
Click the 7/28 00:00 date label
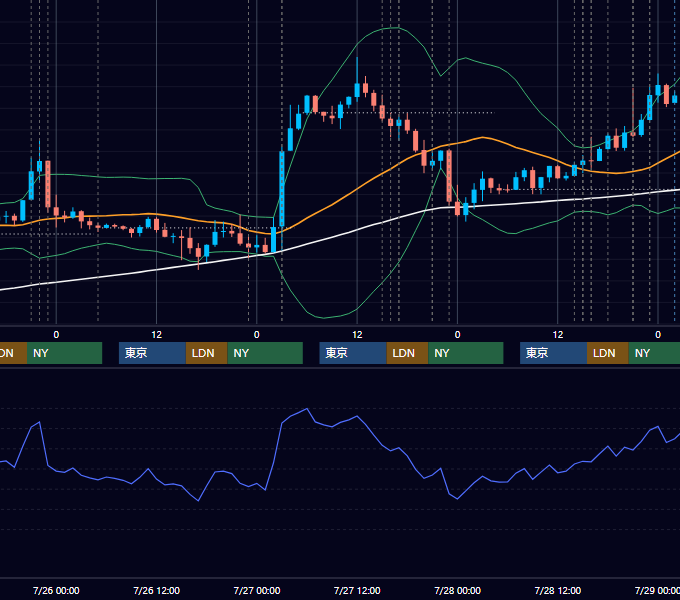[458, 590]
